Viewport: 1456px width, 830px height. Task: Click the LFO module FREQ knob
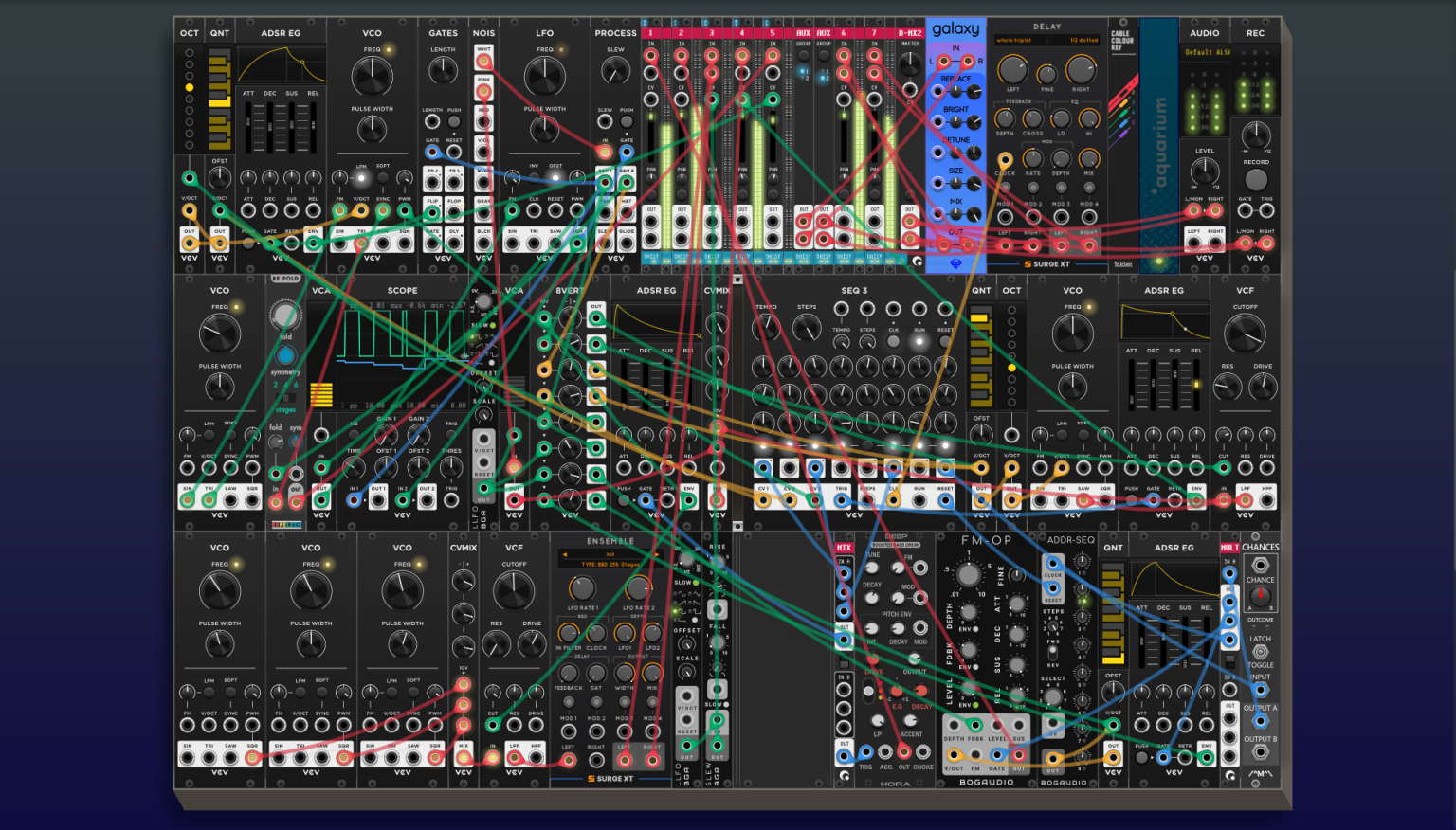coord(545,77)
